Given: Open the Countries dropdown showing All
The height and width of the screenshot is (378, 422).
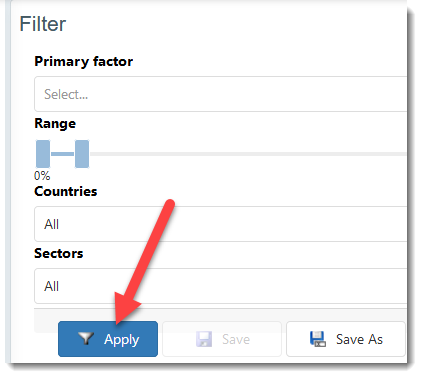Looking at the screenshot, I should coord(220,224).
